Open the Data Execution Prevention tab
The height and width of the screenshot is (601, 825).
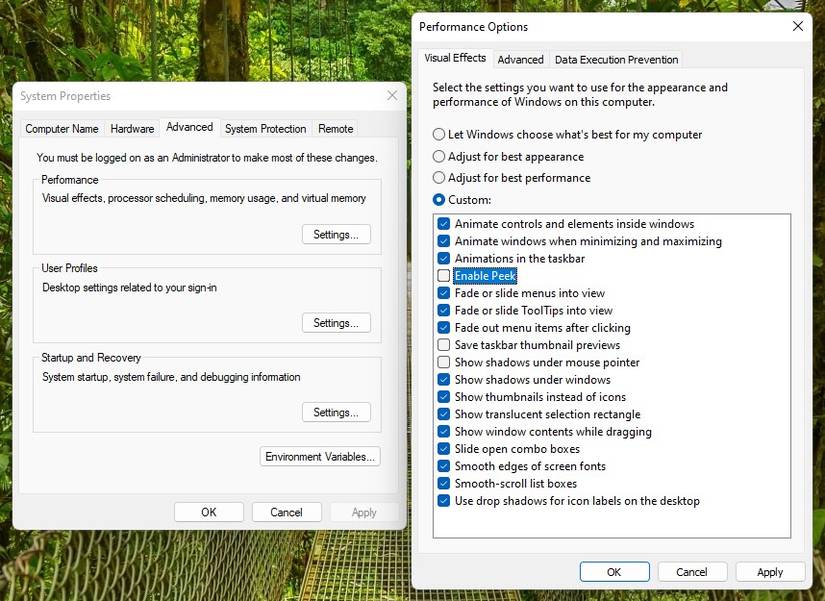616,60
